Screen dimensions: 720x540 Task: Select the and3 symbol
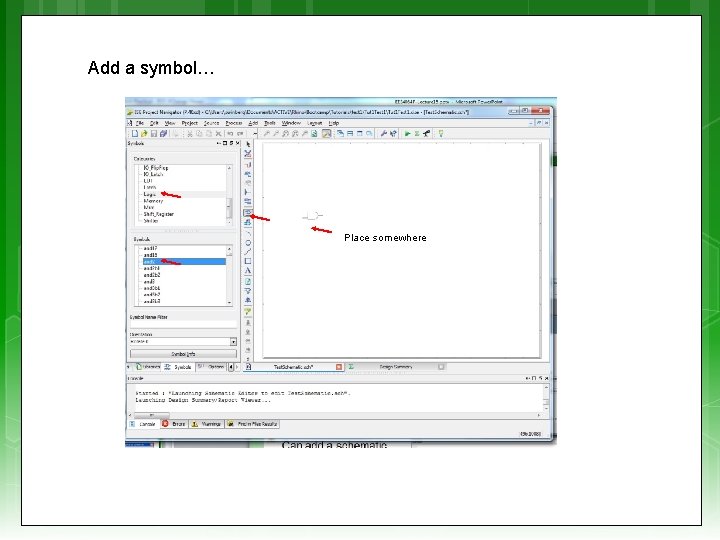[149, 281]
